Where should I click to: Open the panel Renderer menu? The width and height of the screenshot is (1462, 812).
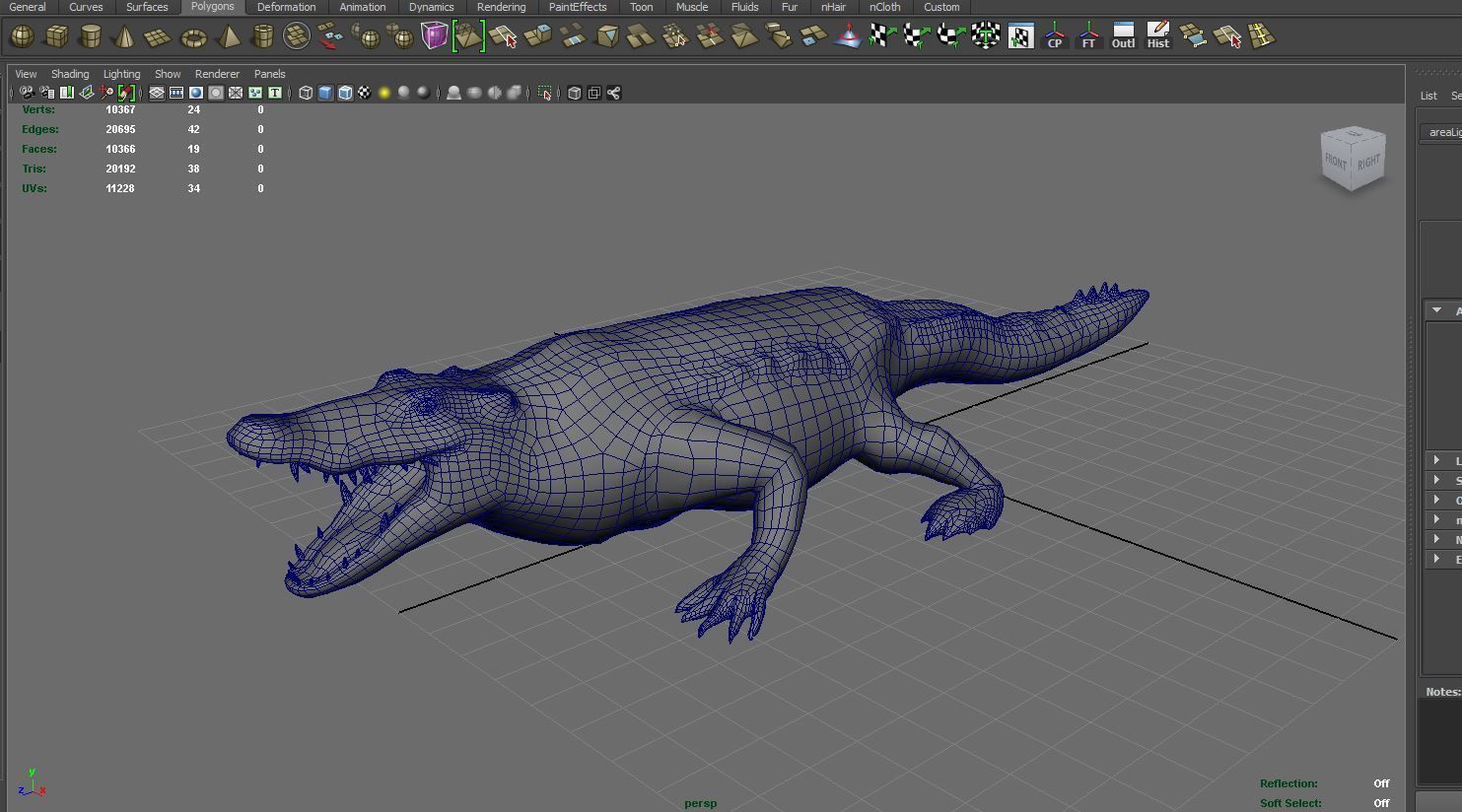point(217,74)
